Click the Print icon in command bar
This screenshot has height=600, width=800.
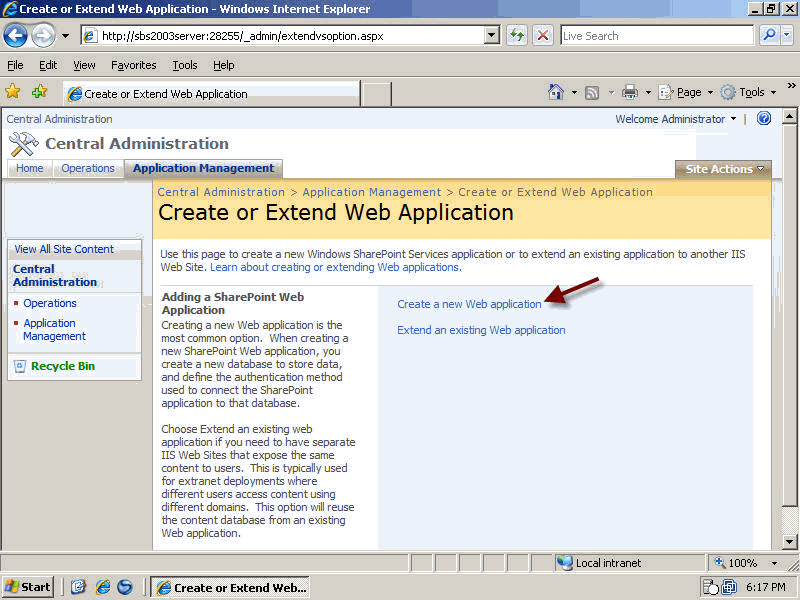pyautogui.click(x=630, y=92)
